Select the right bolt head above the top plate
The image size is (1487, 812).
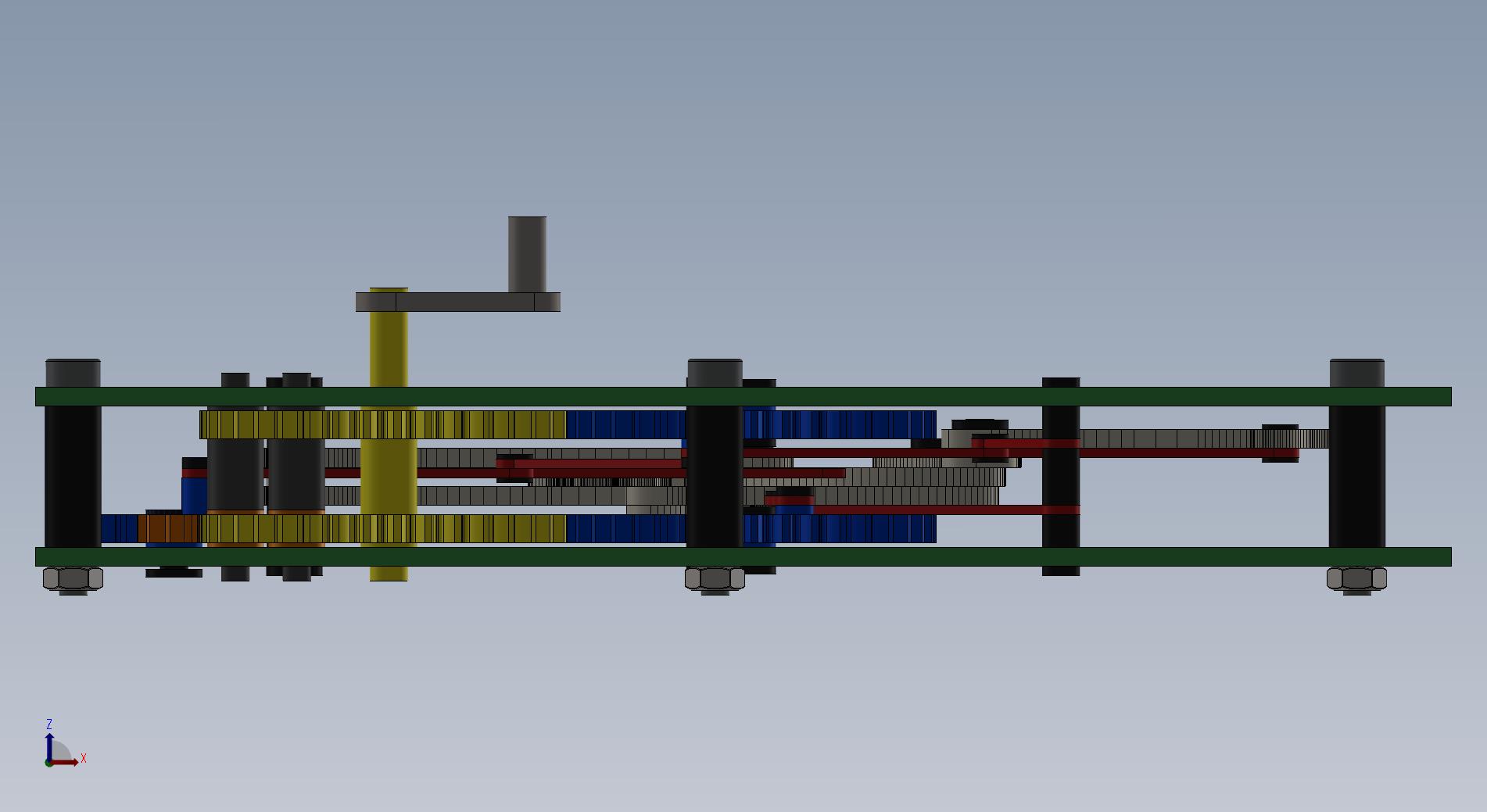[1357, 373]
